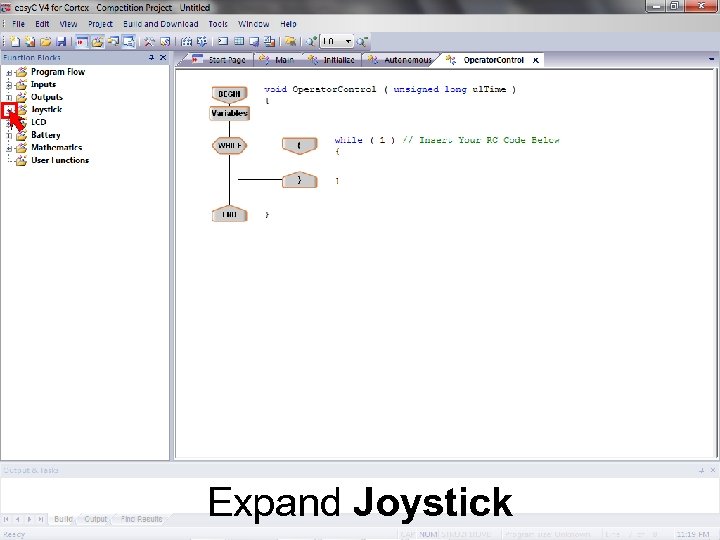Image resolution: width=720 pixels, height=540 pixels.
Task: Click the closing brace flowchart block
Action: coord(299,180)
